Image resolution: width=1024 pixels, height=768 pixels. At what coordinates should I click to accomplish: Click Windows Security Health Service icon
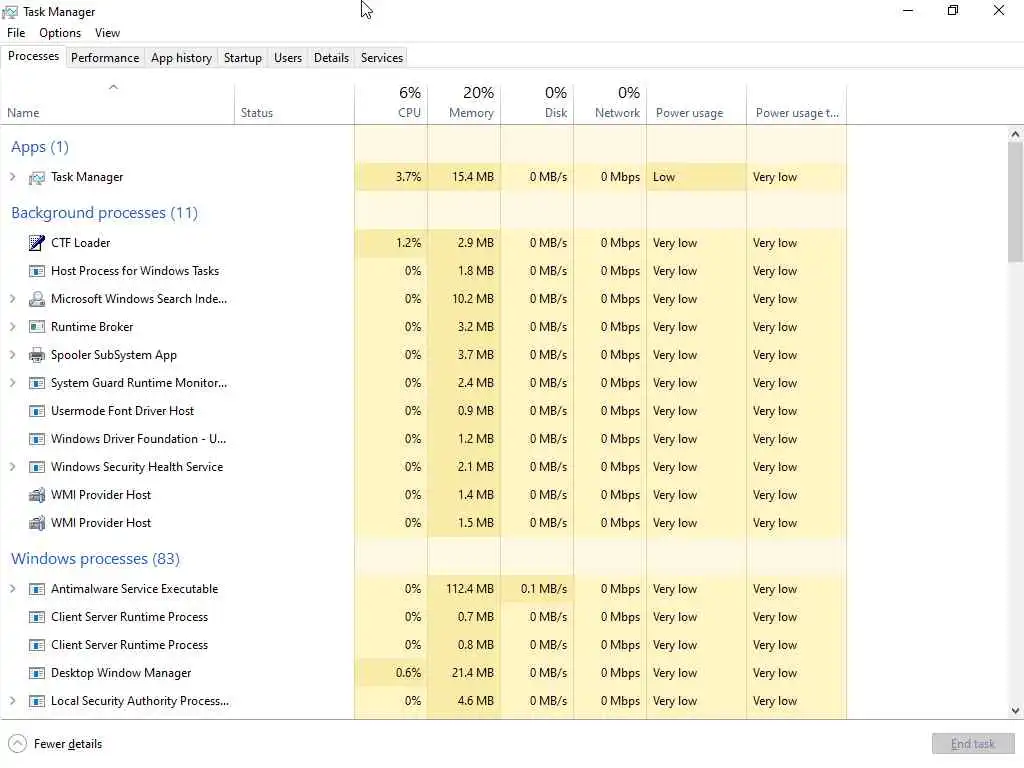(x=37, y=467)
